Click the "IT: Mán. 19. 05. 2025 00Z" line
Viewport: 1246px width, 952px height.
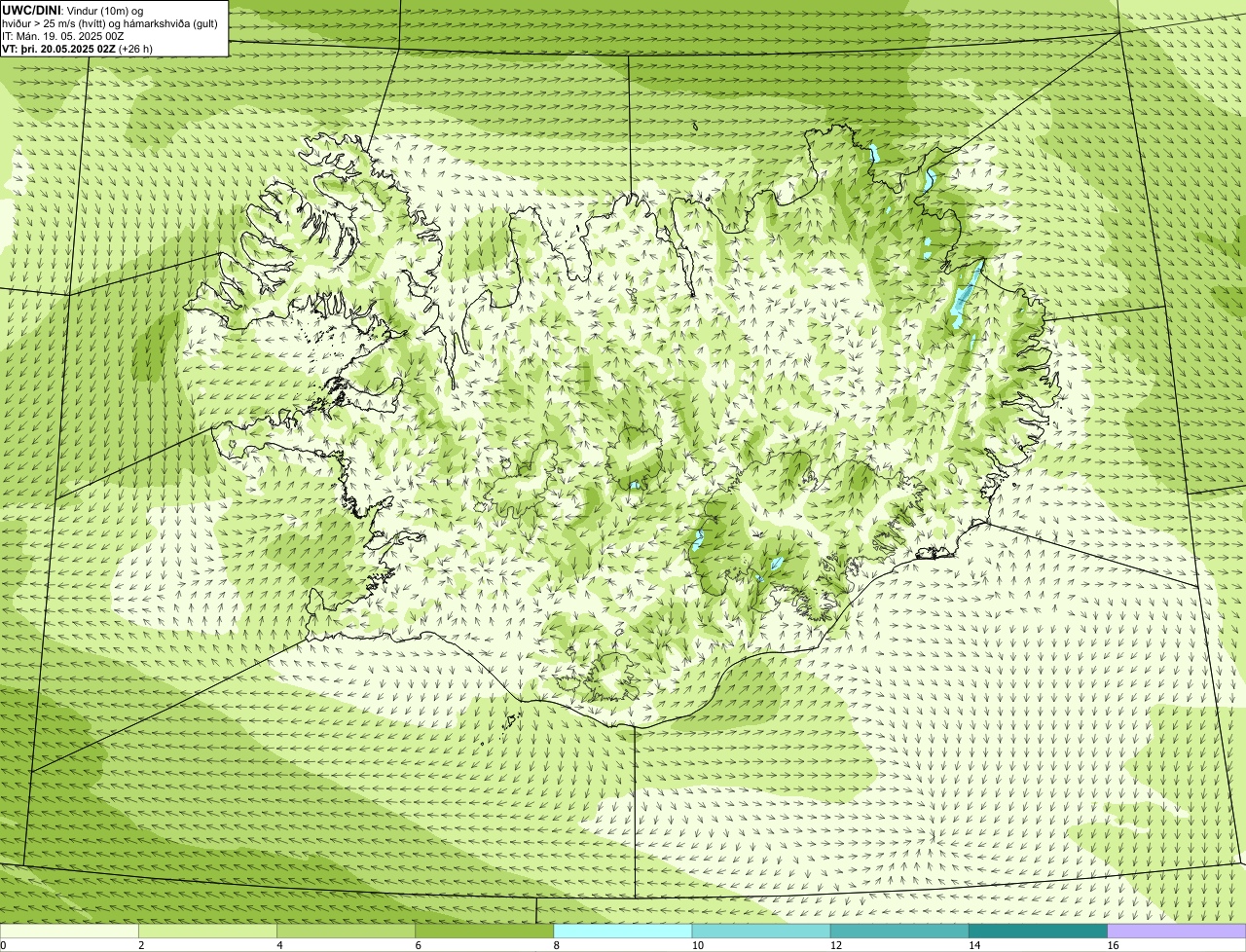coord(63,35)
